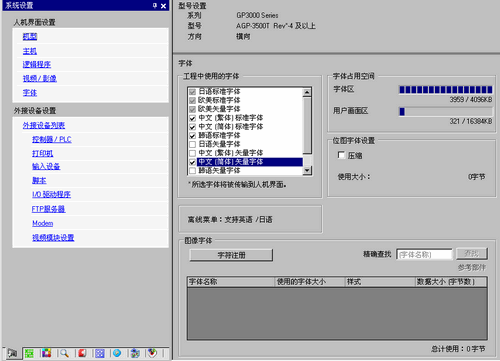This screenshot has width=500, height=361.
Task: Open 字体 settings link
Action: click(x=30, y=93)
